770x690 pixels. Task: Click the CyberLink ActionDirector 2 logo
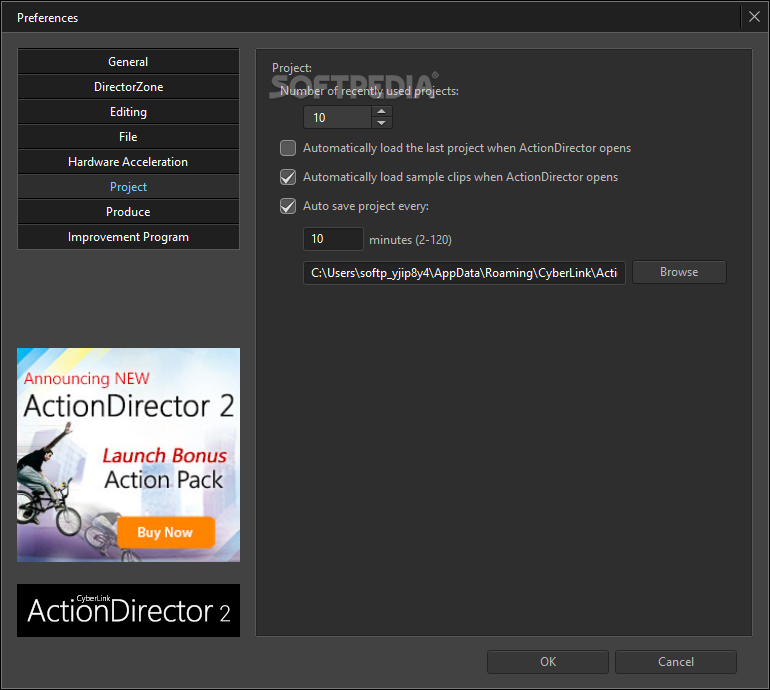129,610
